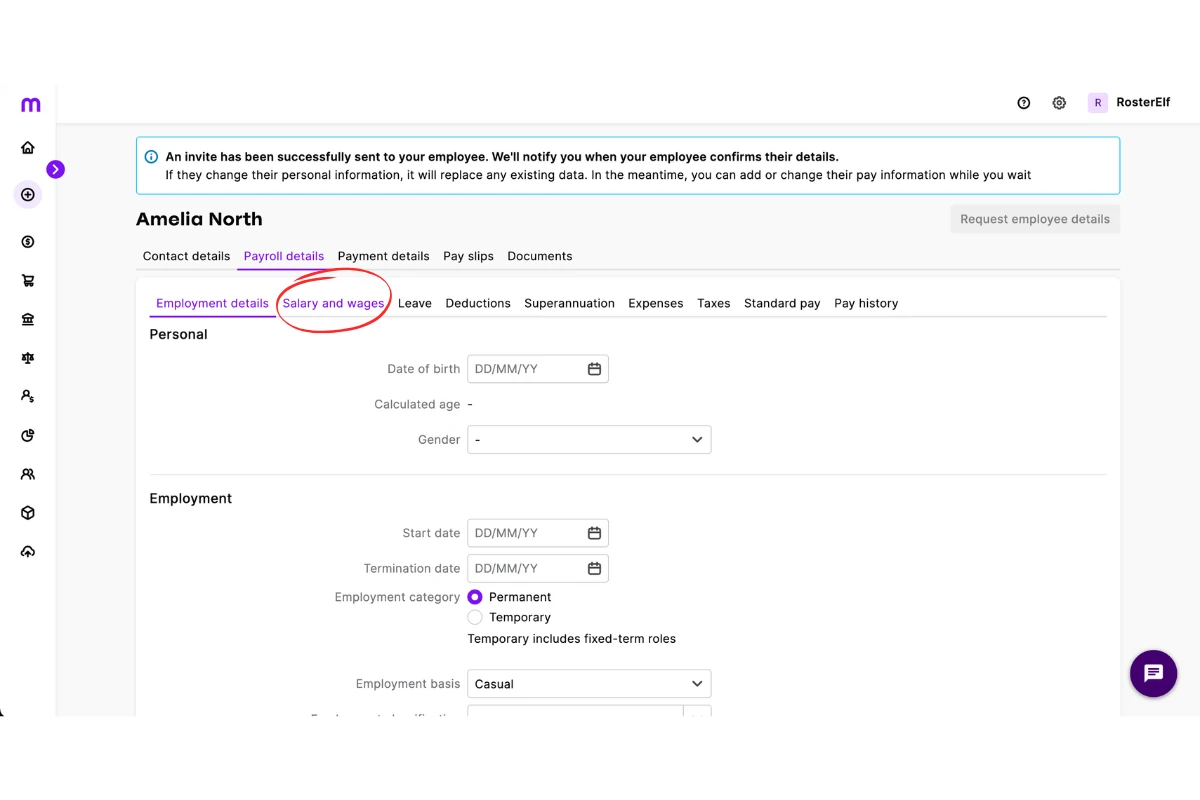Open the payroll person-dollar icon
Screen dimensions: 1200x800
(28, 397)
